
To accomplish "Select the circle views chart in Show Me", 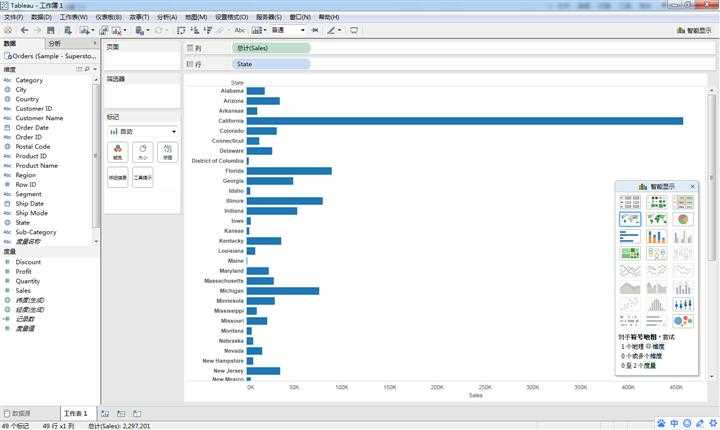I will 657,253.
